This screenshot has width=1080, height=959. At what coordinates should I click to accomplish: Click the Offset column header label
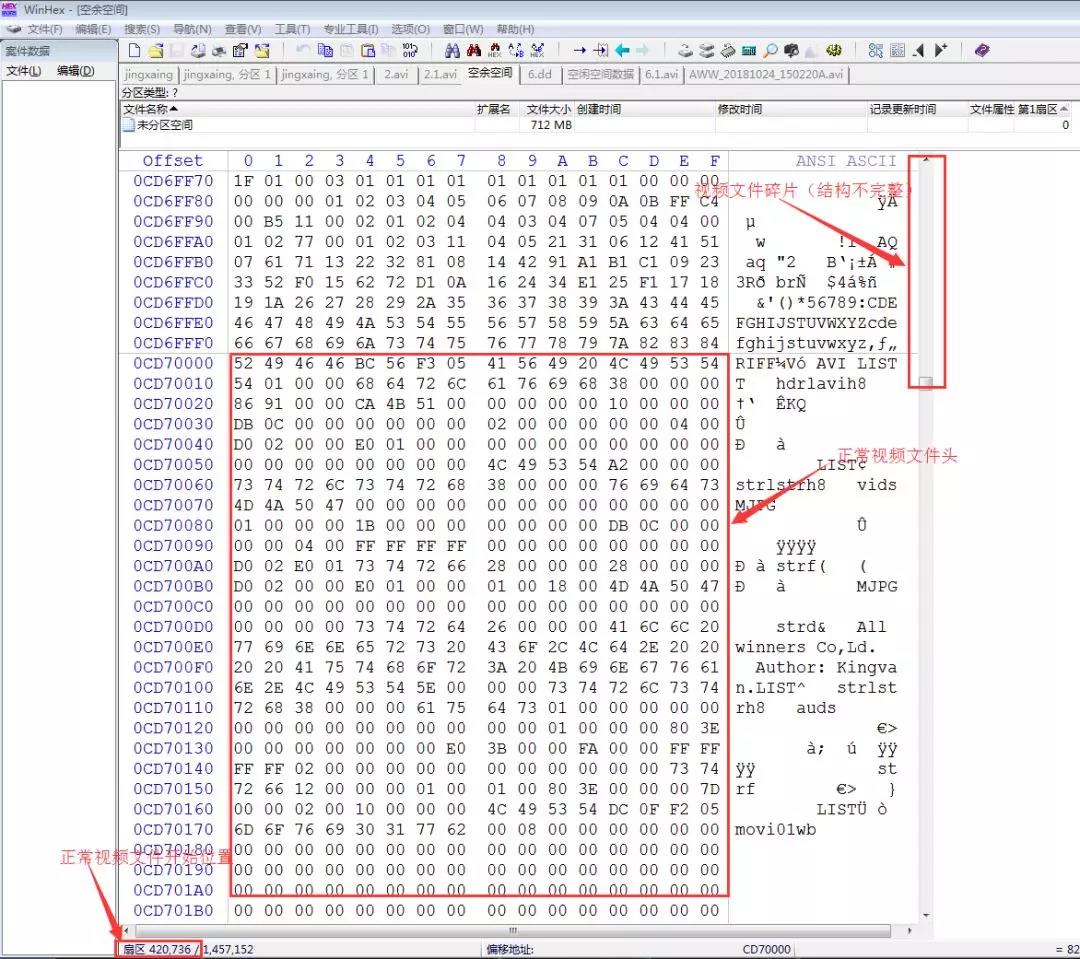pos(173,161)
